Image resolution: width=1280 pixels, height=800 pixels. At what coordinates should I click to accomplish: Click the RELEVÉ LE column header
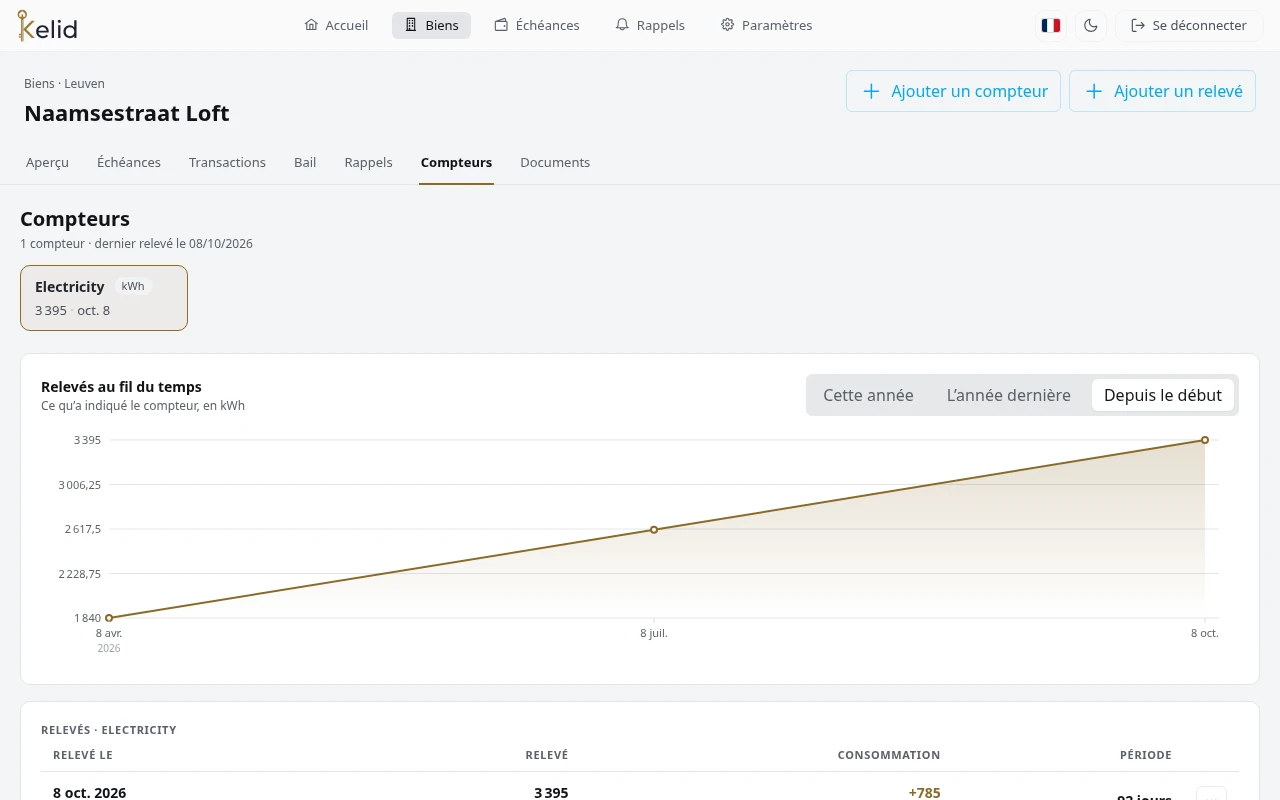coord(83,755)
